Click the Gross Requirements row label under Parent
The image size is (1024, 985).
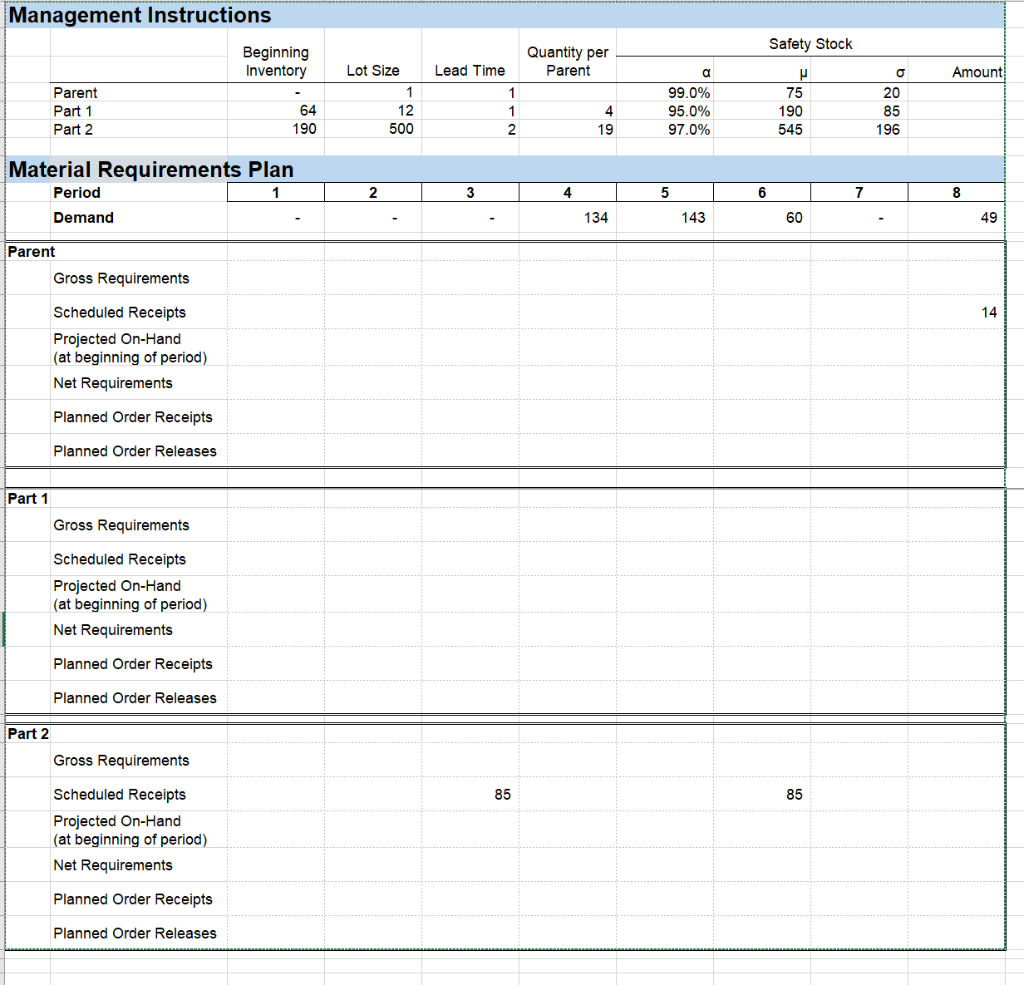point(122,278)
